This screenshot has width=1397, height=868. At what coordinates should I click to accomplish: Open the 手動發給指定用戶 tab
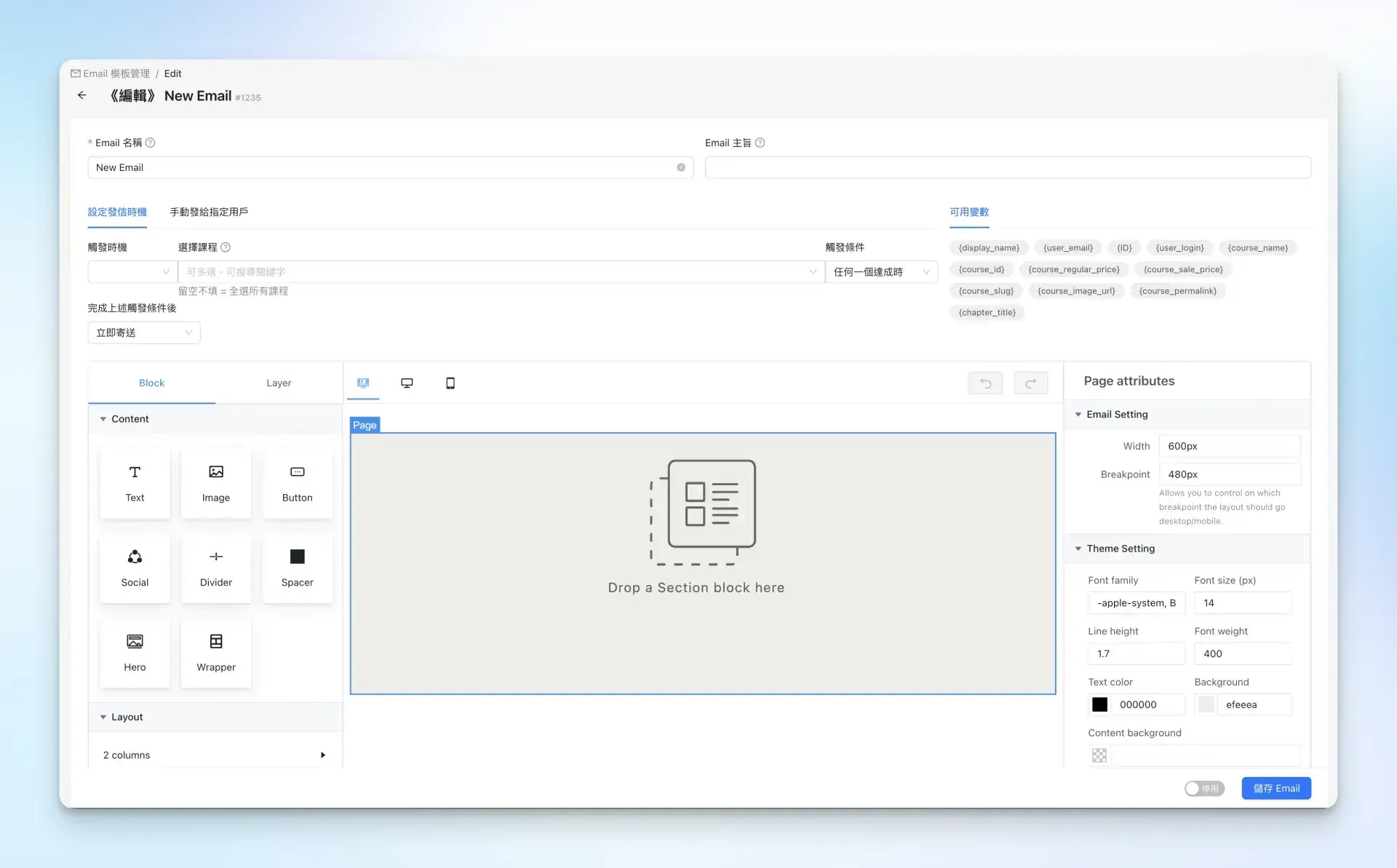point(209,212)
